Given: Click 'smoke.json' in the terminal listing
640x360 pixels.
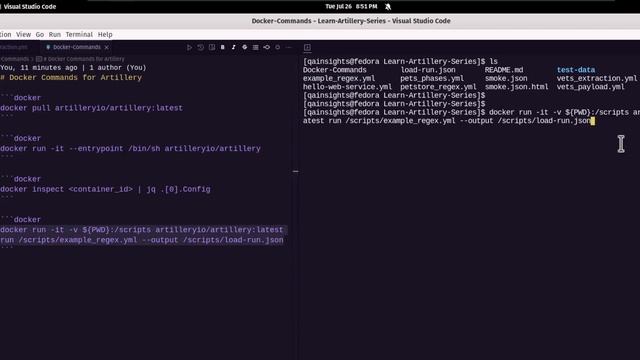Looking at the screenshot, I should click(506, 78).
